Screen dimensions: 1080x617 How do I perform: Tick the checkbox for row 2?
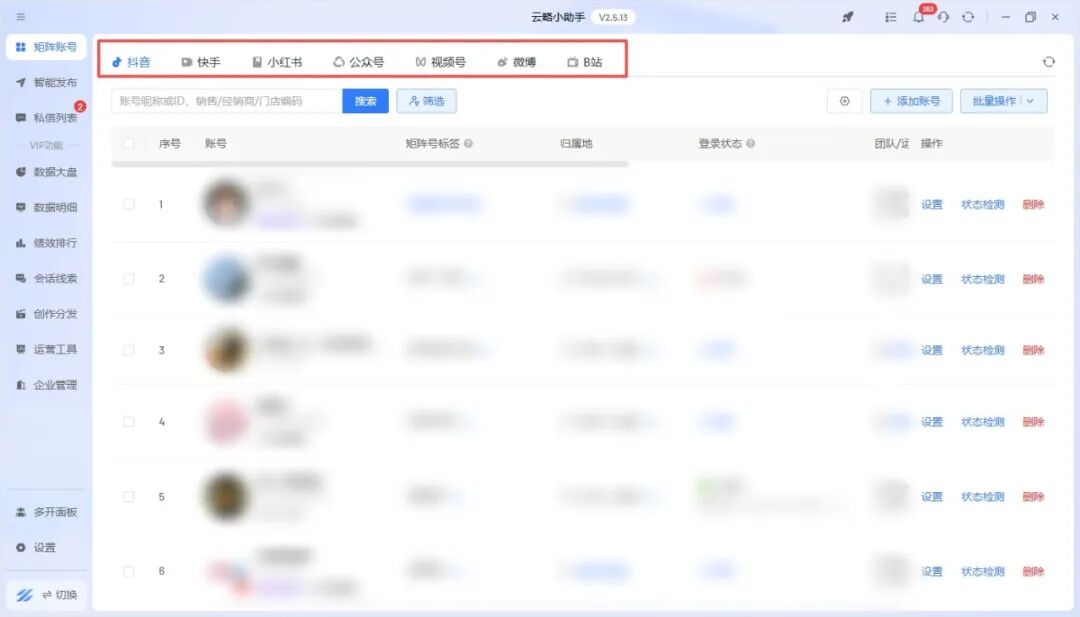(x=129, y=279)
